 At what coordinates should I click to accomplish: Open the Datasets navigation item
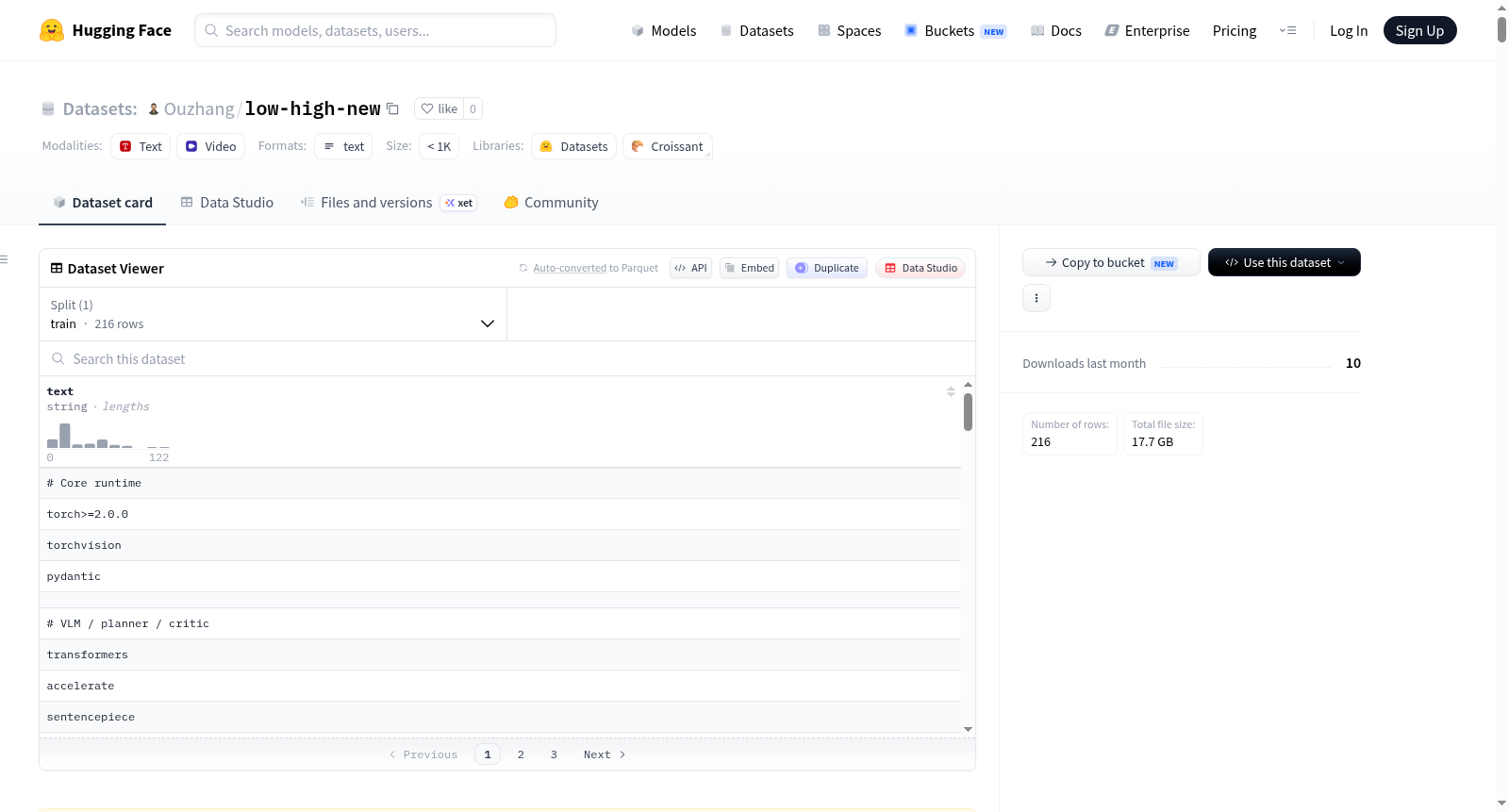point(757,30)
